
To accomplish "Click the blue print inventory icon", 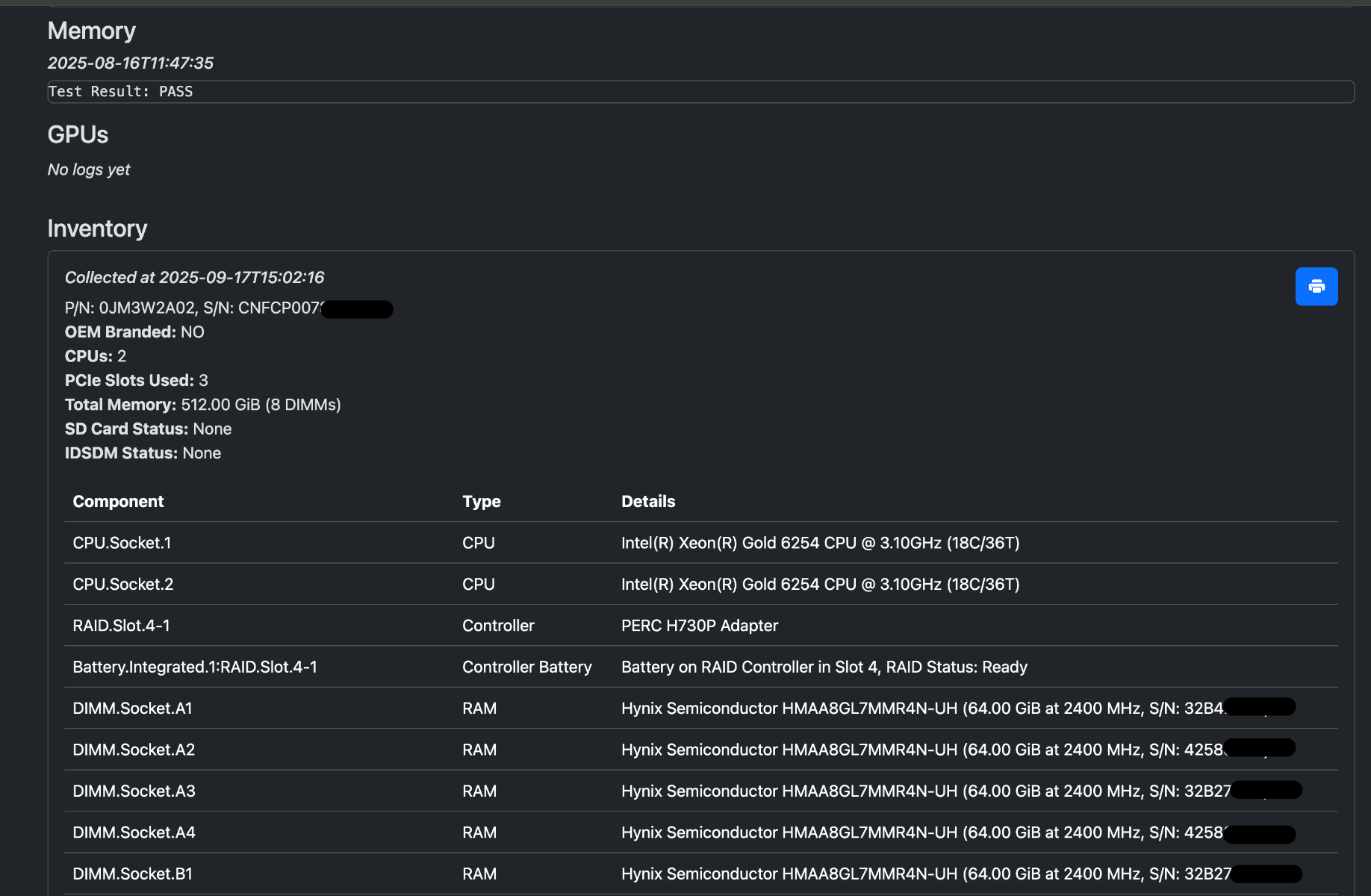I will [x=1316, y=287].
